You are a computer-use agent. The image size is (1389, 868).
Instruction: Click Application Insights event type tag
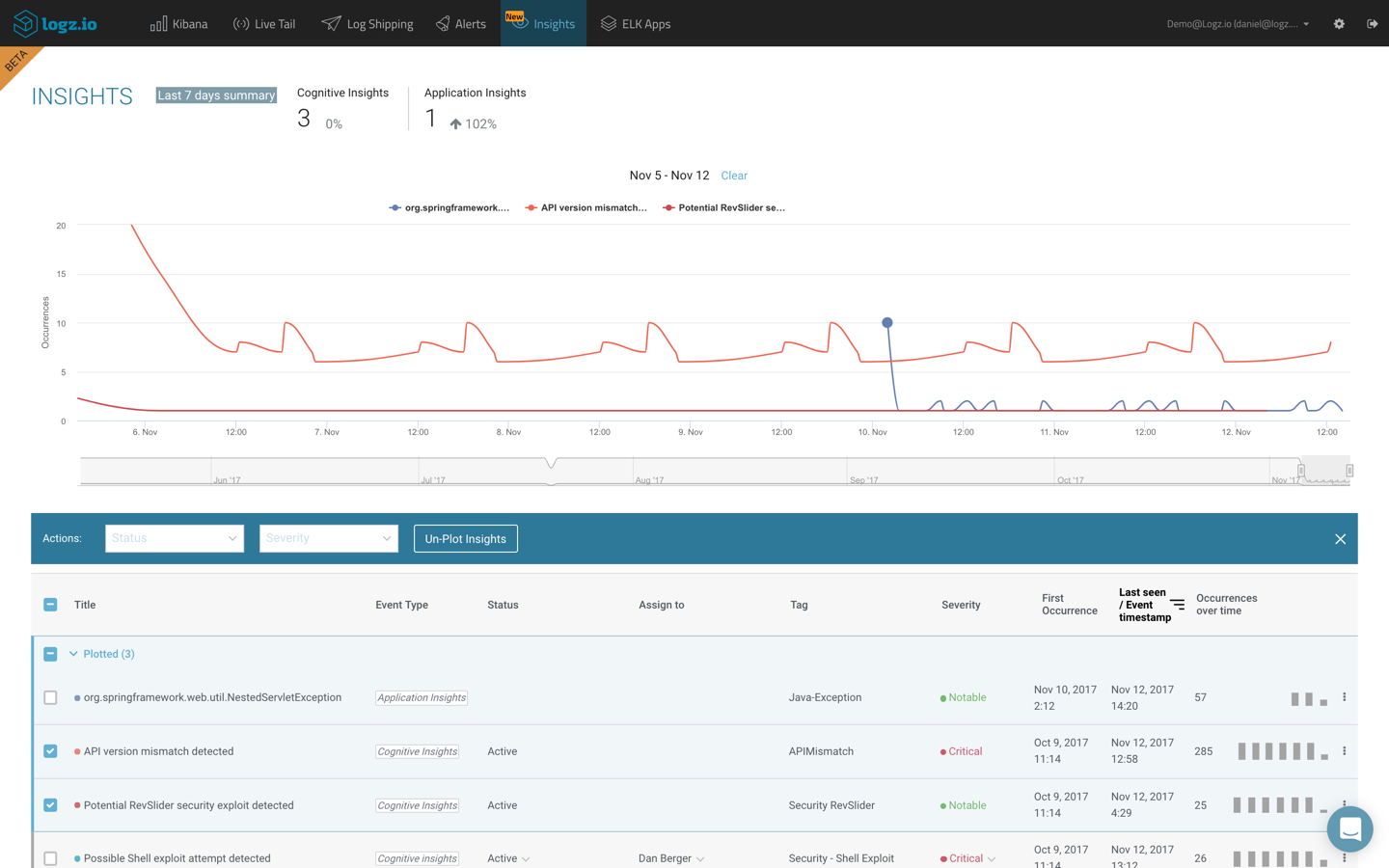pos(422,697)
